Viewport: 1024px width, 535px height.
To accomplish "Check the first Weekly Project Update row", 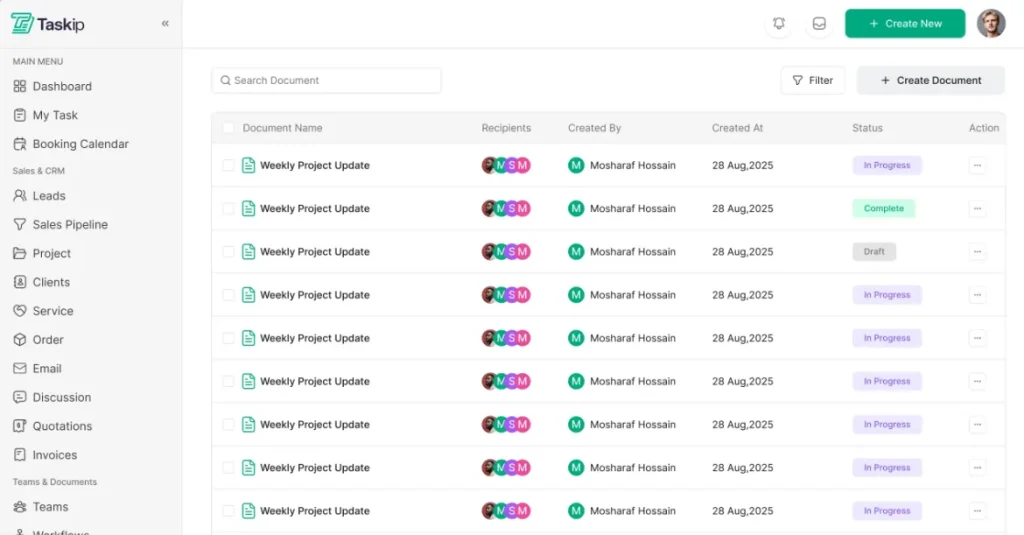I will pos(229,166).
